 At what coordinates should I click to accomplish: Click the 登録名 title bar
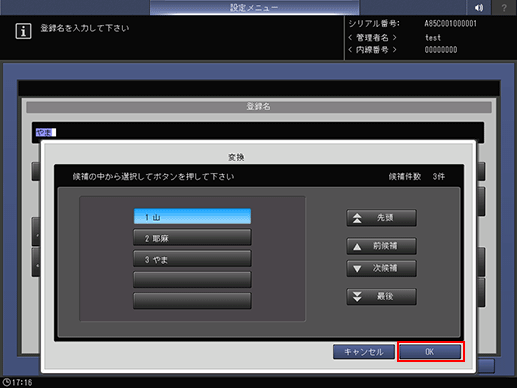(259, 107)
